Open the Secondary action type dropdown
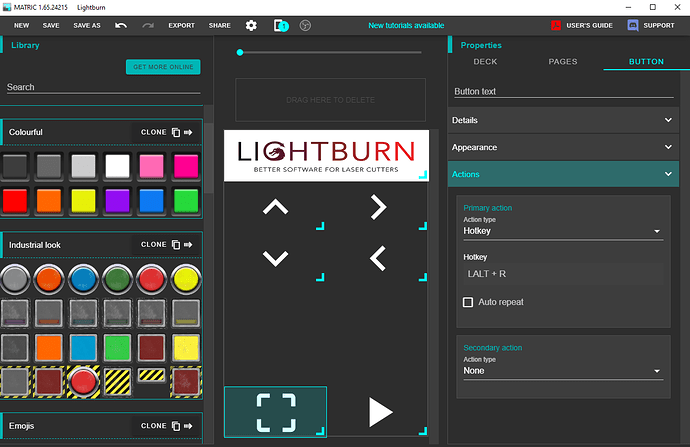The height and width of the screenshot is (447, 690). tap(563, 371)
